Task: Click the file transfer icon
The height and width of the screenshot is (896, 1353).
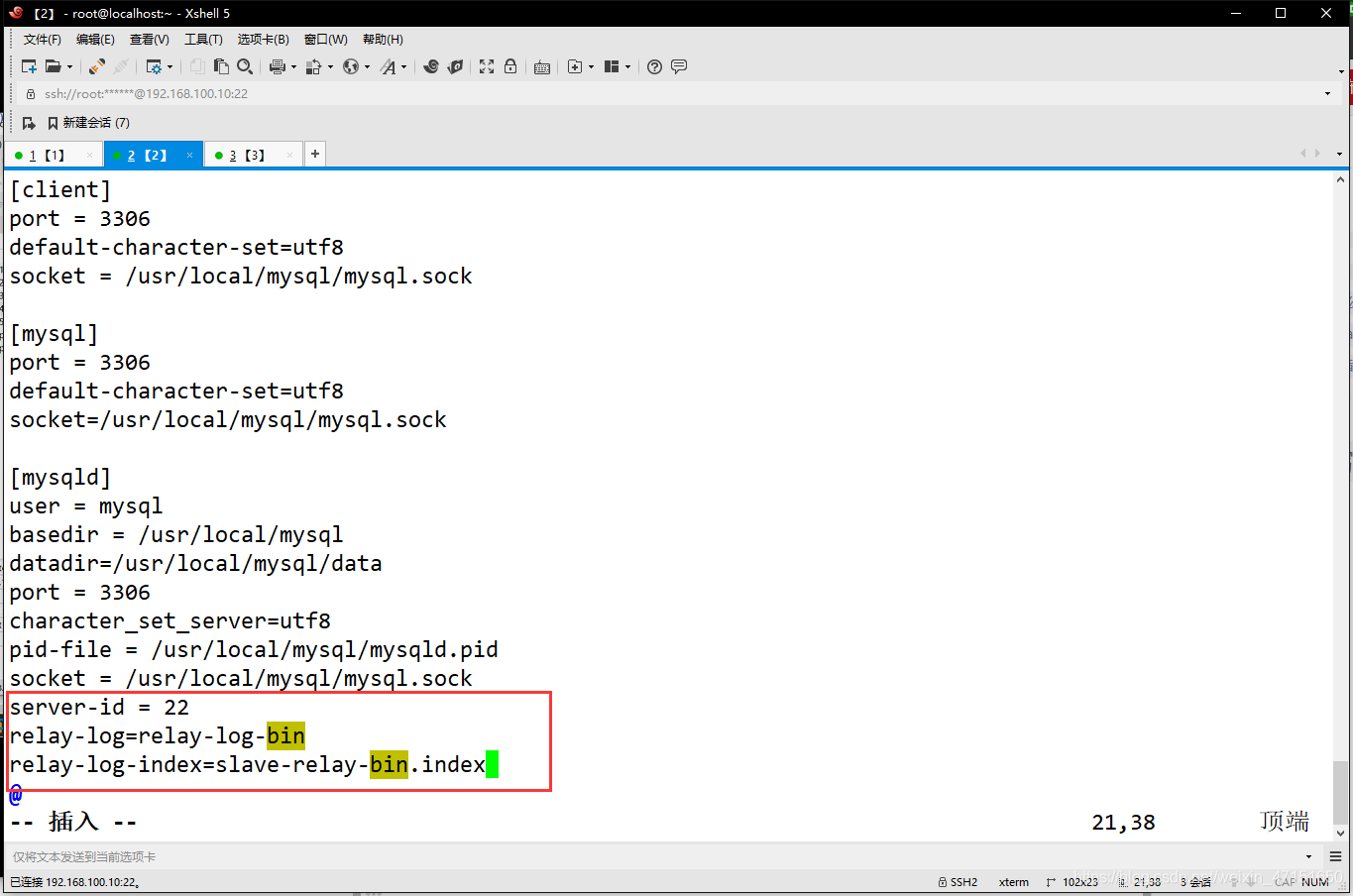Action: tap(314, 66)
